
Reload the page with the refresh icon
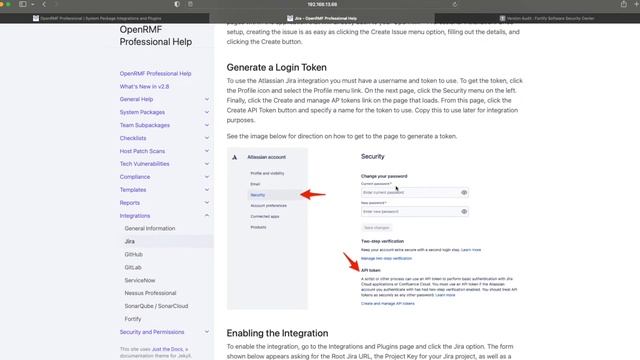pos(455,4)
